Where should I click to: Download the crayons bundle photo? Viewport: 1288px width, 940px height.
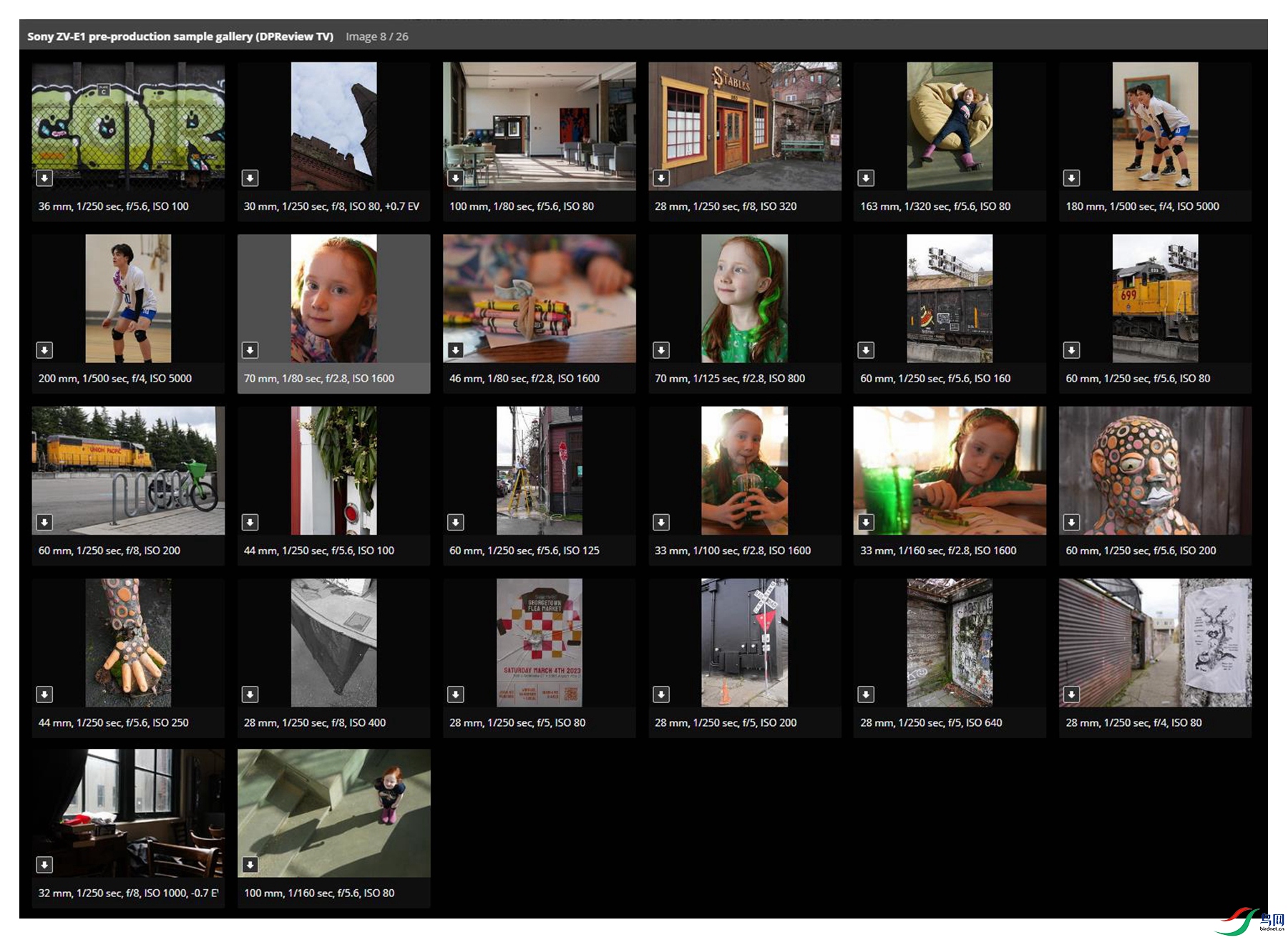[455, 350]
